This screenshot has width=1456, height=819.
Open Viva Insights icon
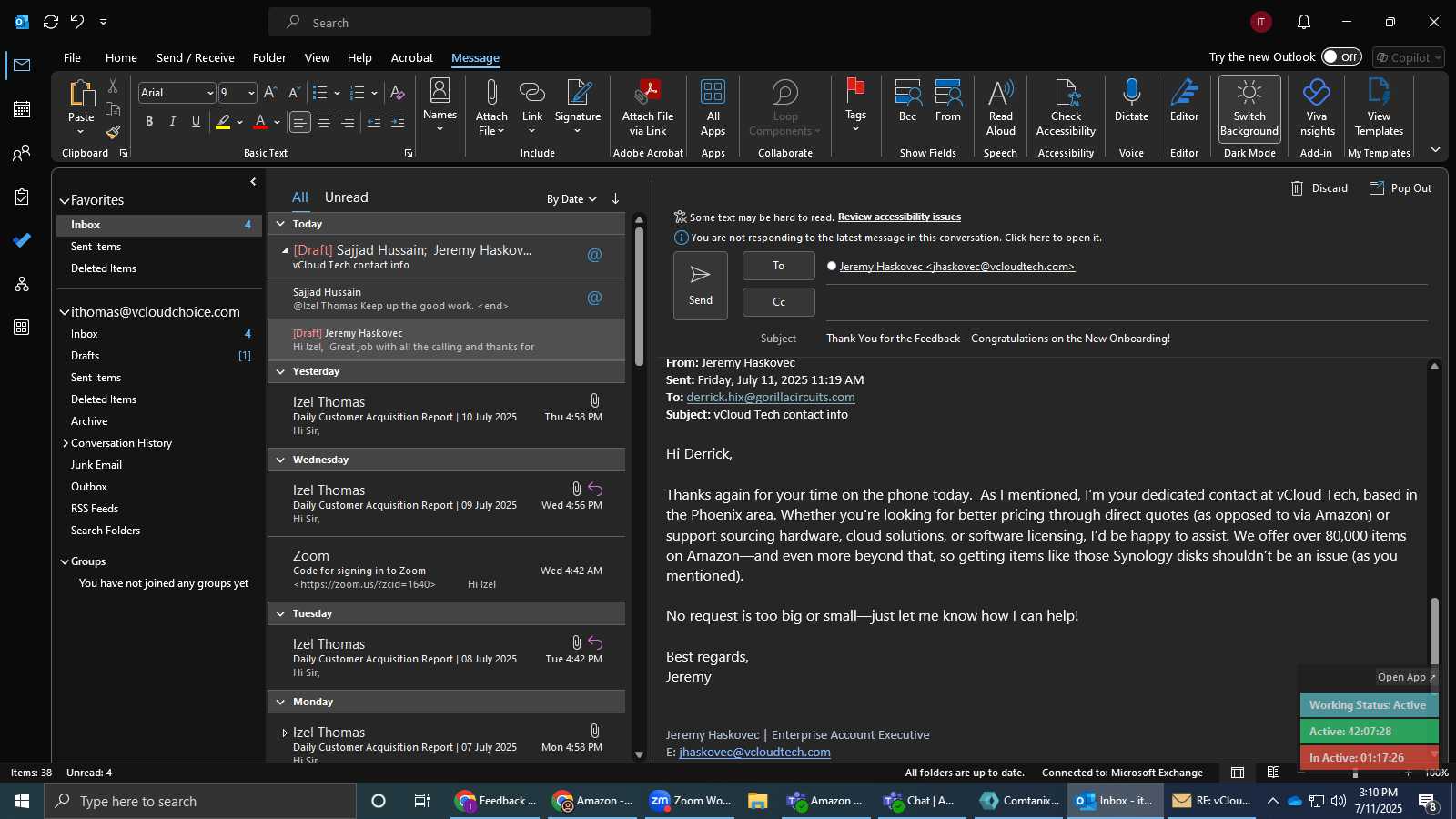coord(1316,92)
